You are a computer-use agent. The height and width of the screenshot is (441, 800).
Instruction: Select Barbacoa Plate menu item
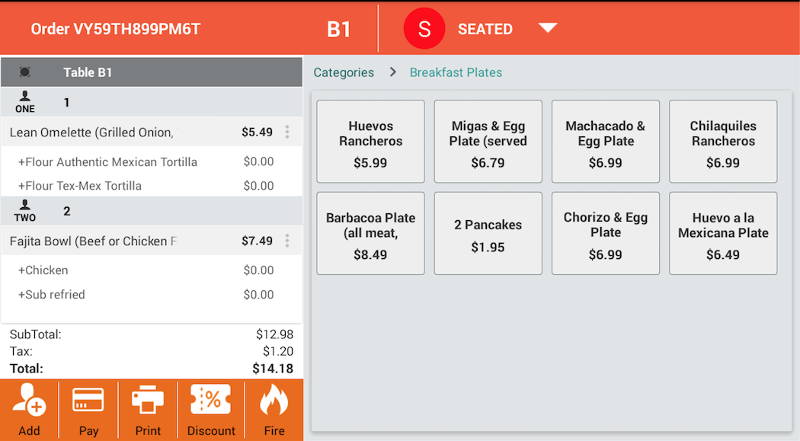(370, 233)
